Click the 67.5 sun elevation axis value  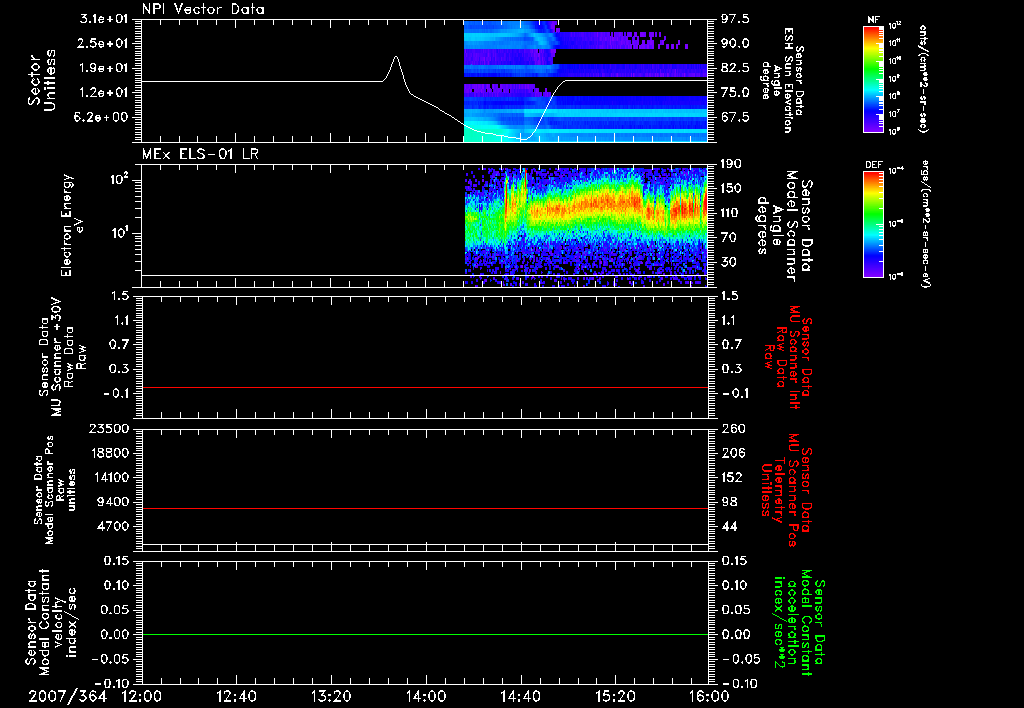point(735,118)
